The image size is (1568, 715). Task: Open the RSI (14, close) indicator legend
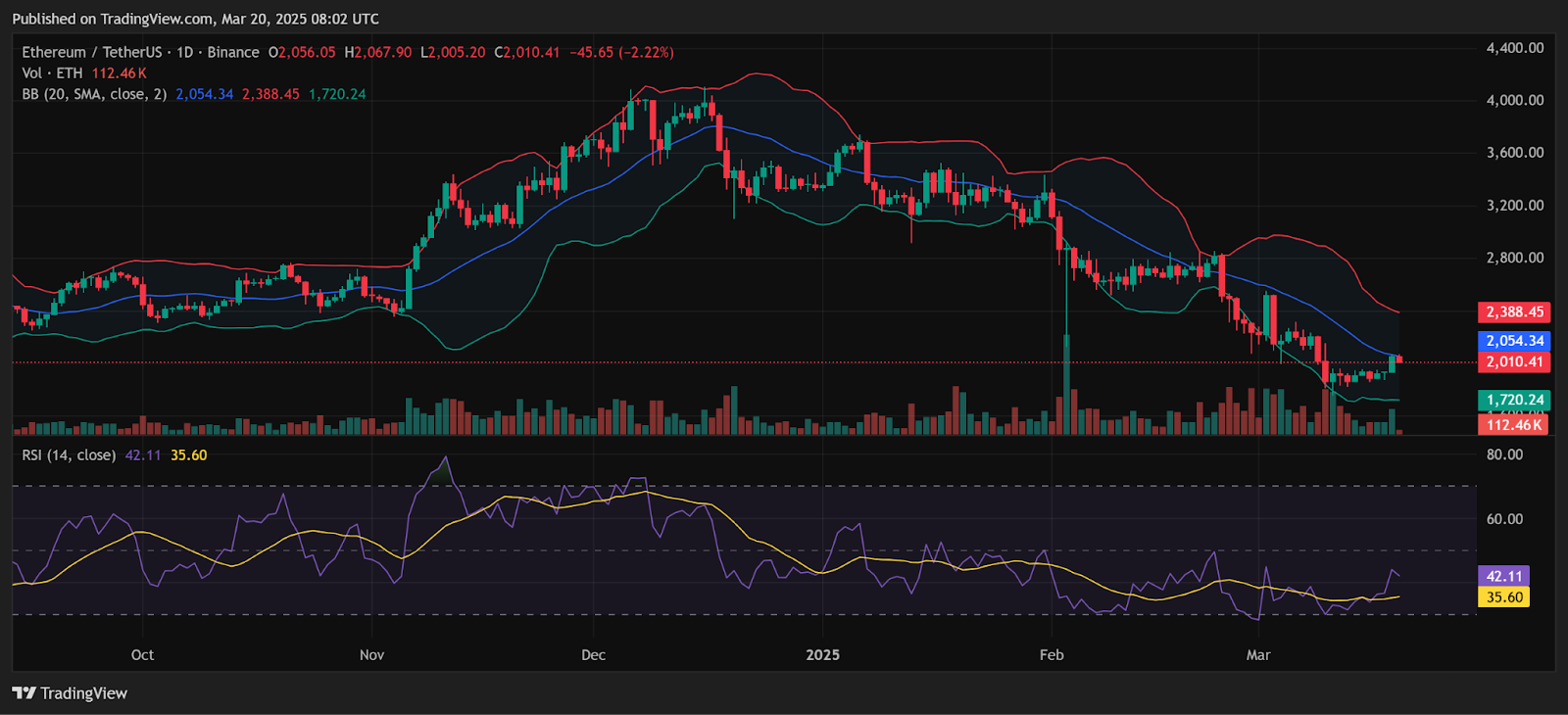coord(69,455)
